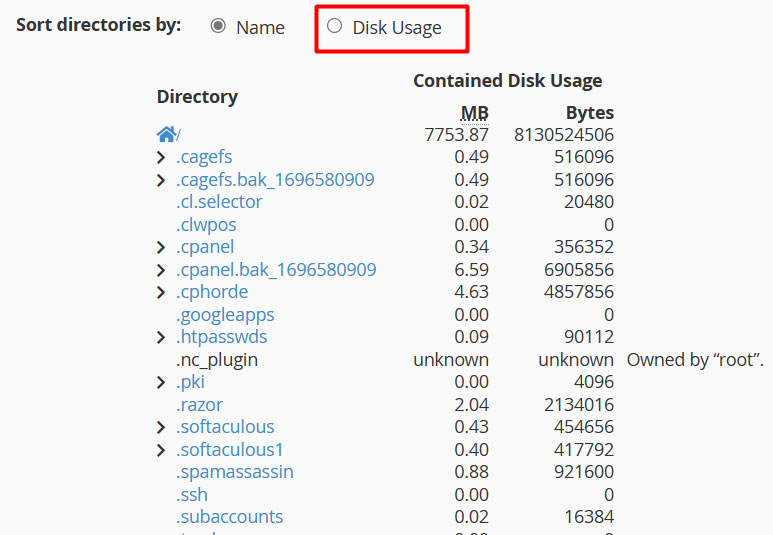
Task: Click the 6.59 MB value
Action: click(x=471, y=269)
